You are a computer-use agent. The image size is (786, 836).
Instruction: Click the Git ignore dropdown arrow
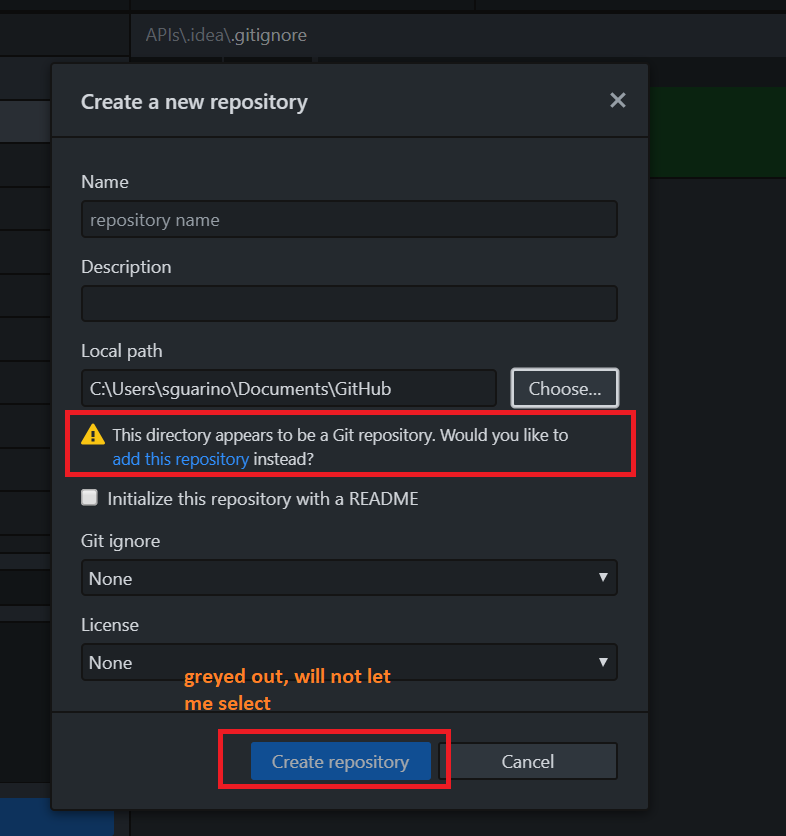coord(603,578)
